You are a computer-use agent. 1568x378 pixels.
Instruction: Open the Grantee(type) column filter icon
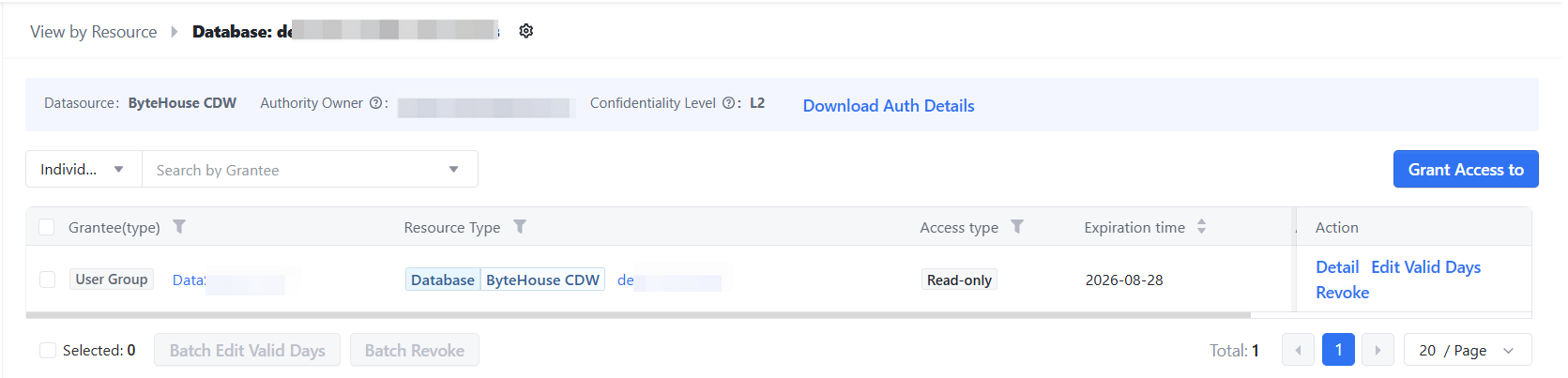click(x=179, y=226)
